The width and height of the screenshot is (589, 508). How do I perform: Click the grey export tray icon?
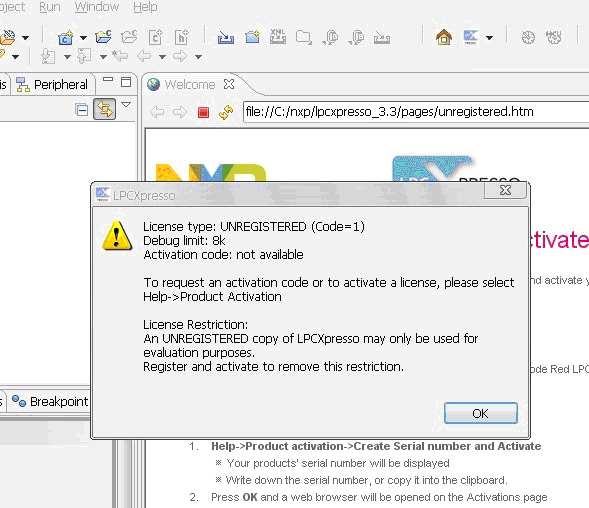click(382, 38)
